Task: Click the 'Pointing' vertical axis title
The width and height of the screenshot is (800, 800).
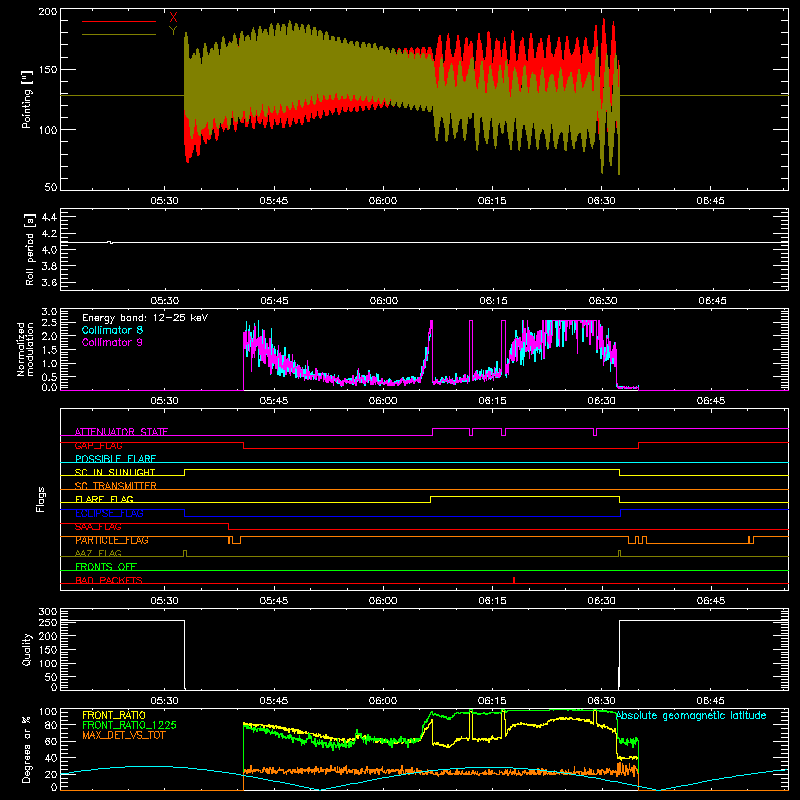Action: point(27,99)
